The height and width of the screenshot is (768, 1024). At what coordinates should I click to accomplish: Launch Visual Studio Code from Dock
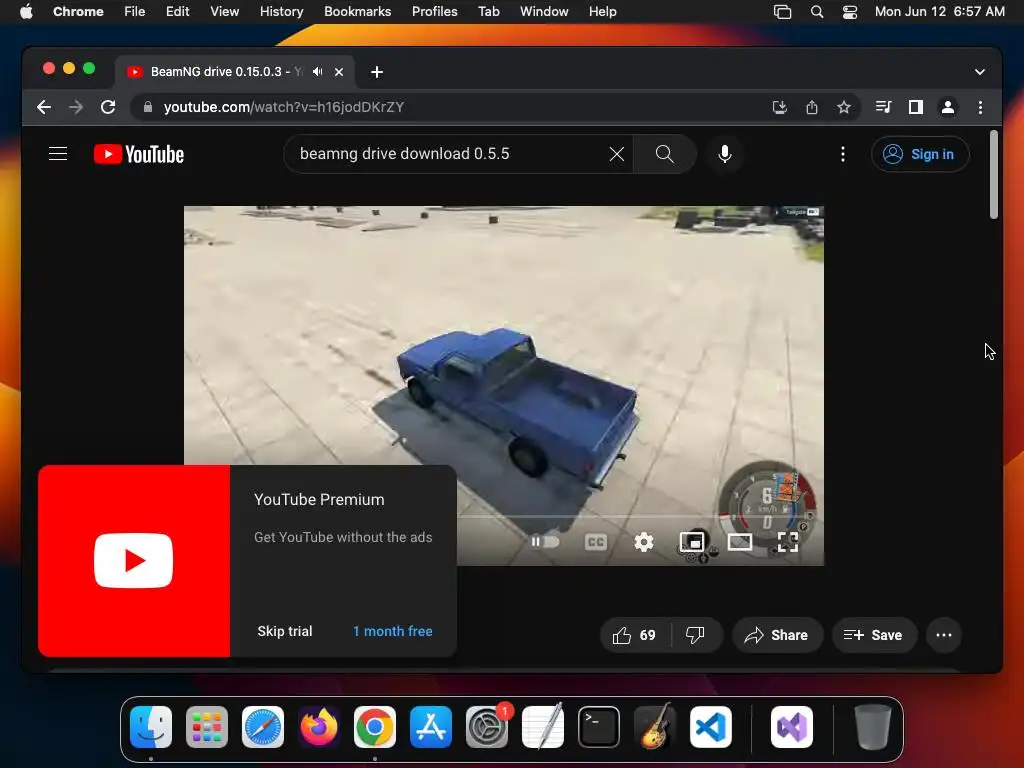coord(711,727)
